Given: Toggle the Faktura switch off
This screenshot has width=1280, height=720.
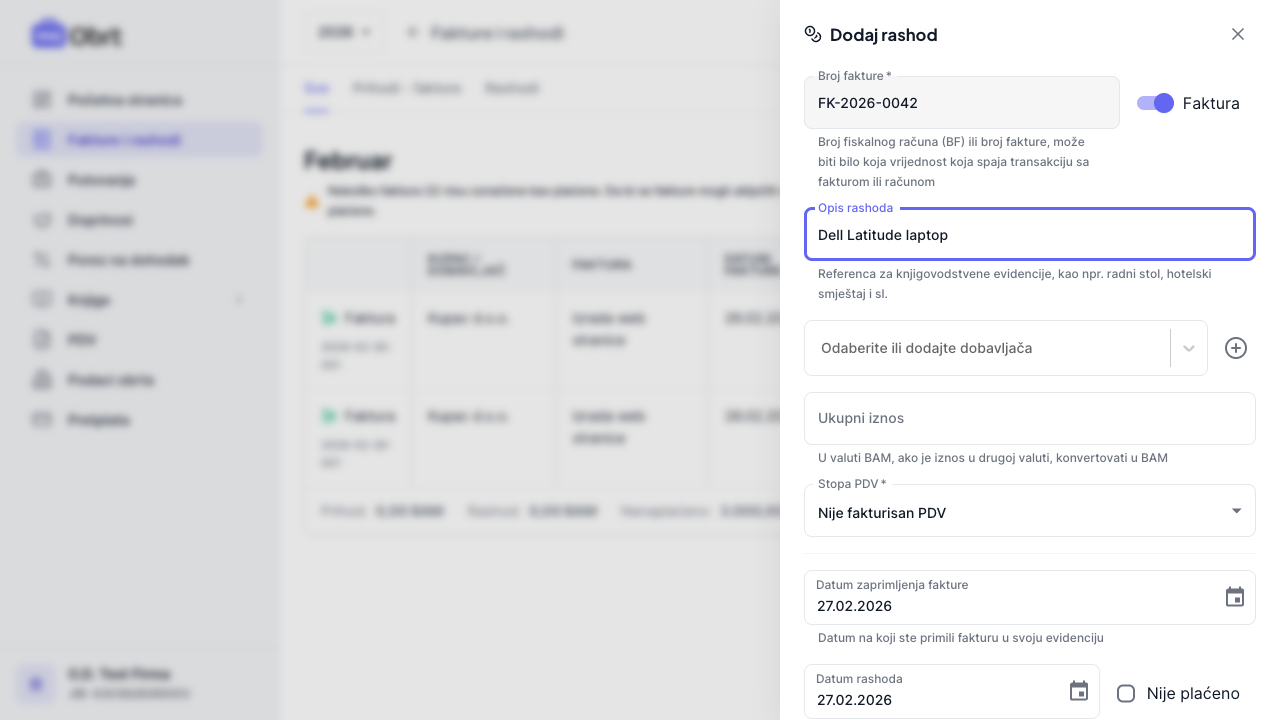Looking at the screenshot, I should (x=1155, y=103).
